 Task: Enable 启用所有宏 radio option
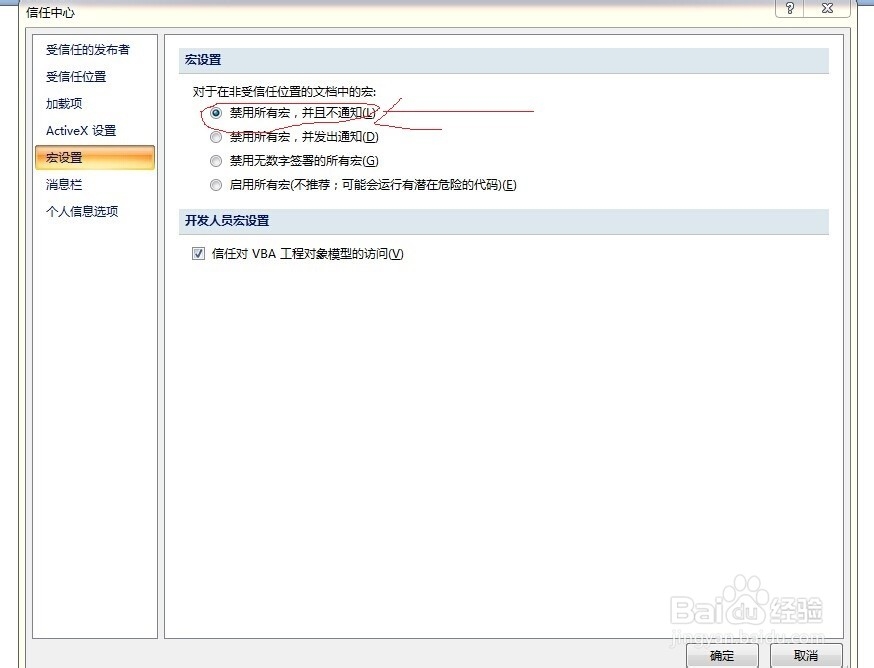tap(216, 184)
